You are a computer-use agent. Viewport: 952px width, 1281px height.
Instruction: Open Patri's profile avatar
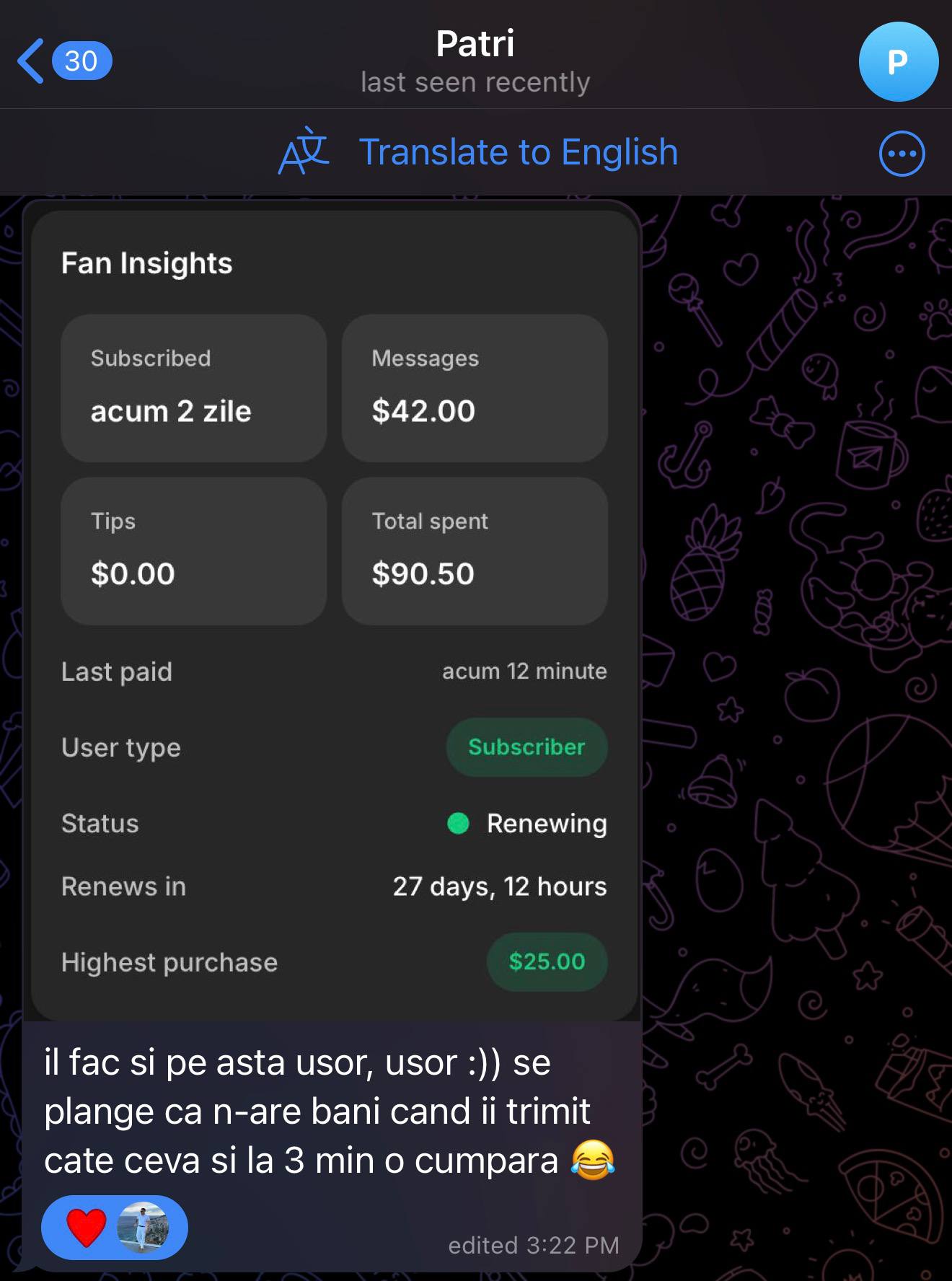click(898, 62)
